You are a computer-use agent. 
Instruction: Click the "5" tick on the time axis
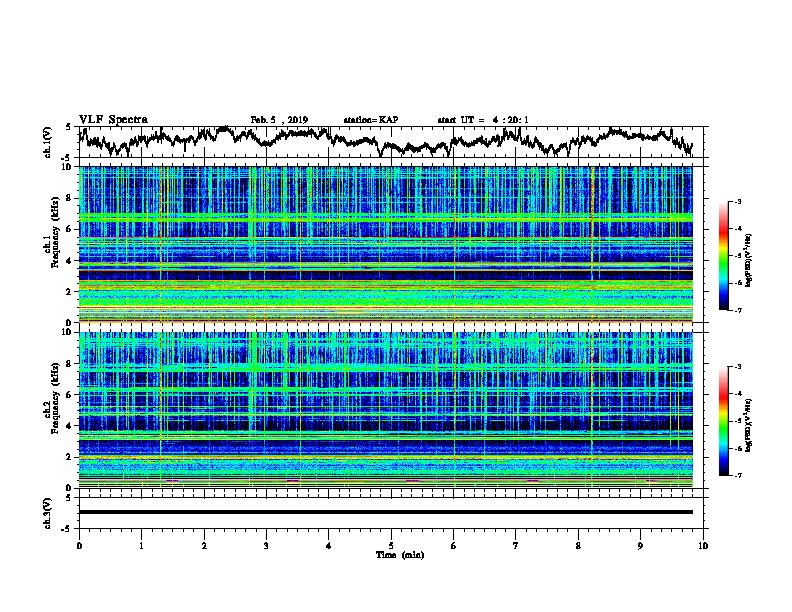[x=391, y=546]
